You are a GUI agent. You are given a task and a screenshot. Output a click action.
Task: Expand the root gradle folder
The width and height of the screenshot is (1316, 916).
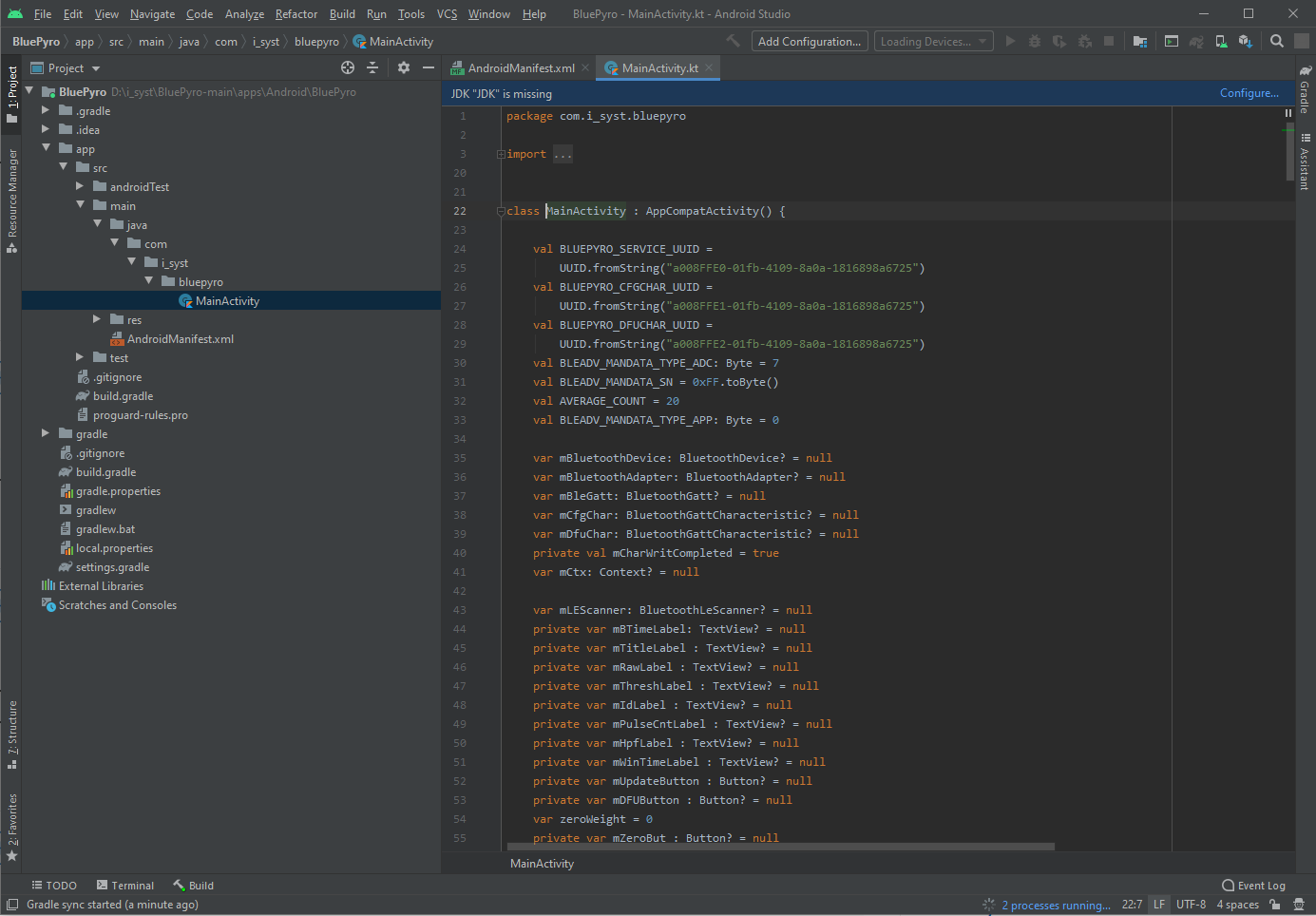(x=46, y=433)
